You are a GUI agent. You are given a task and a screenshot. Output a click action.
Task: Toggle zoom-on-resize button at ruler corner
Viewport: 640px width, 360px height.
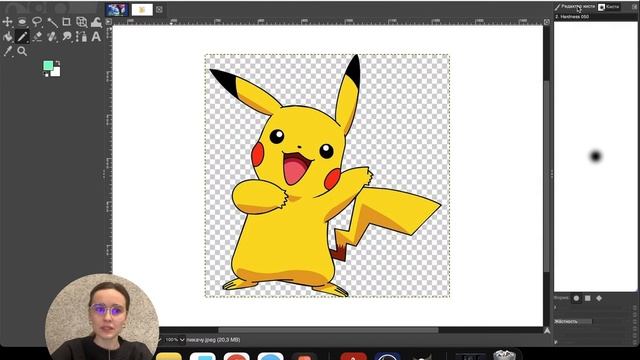tap(547, 22)
